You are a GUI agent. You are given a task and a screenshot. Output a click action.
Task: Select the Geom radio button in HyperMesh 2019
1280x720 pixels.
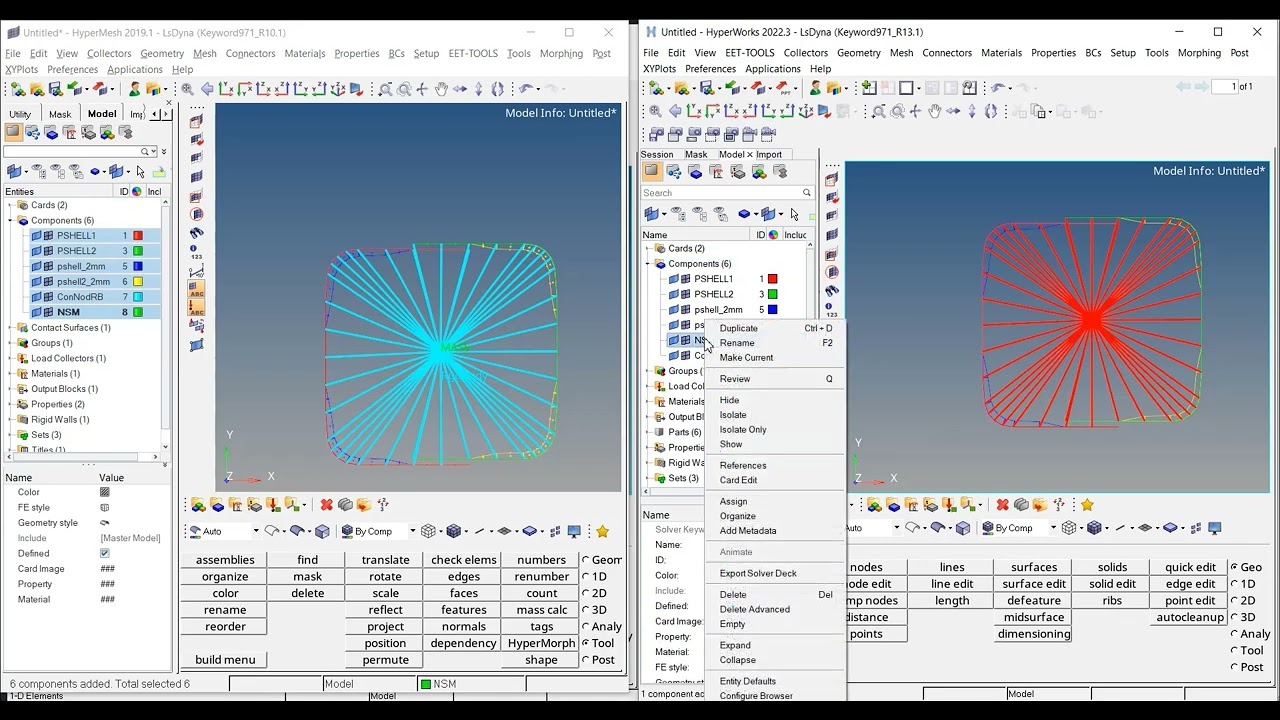pos(586,560)
